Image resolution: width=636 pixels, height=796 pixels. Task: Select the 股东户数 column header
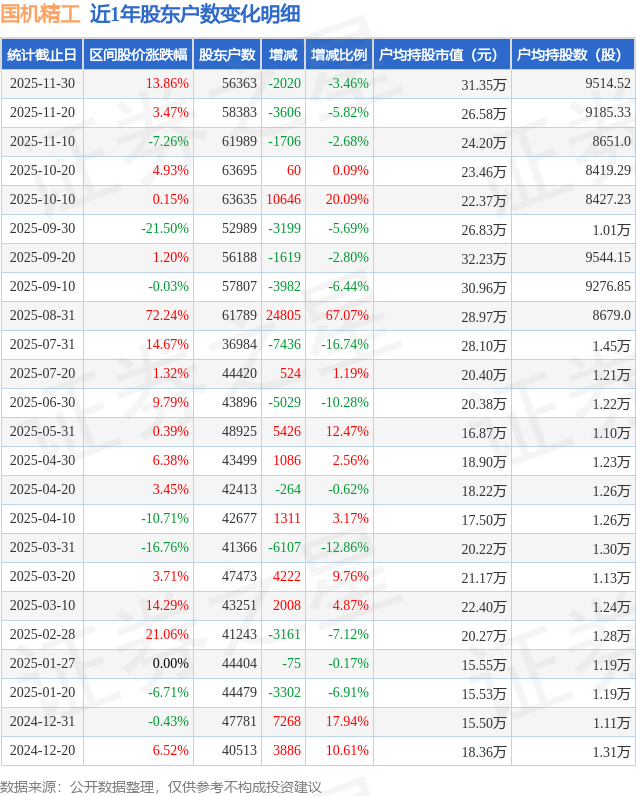point(227,55)
